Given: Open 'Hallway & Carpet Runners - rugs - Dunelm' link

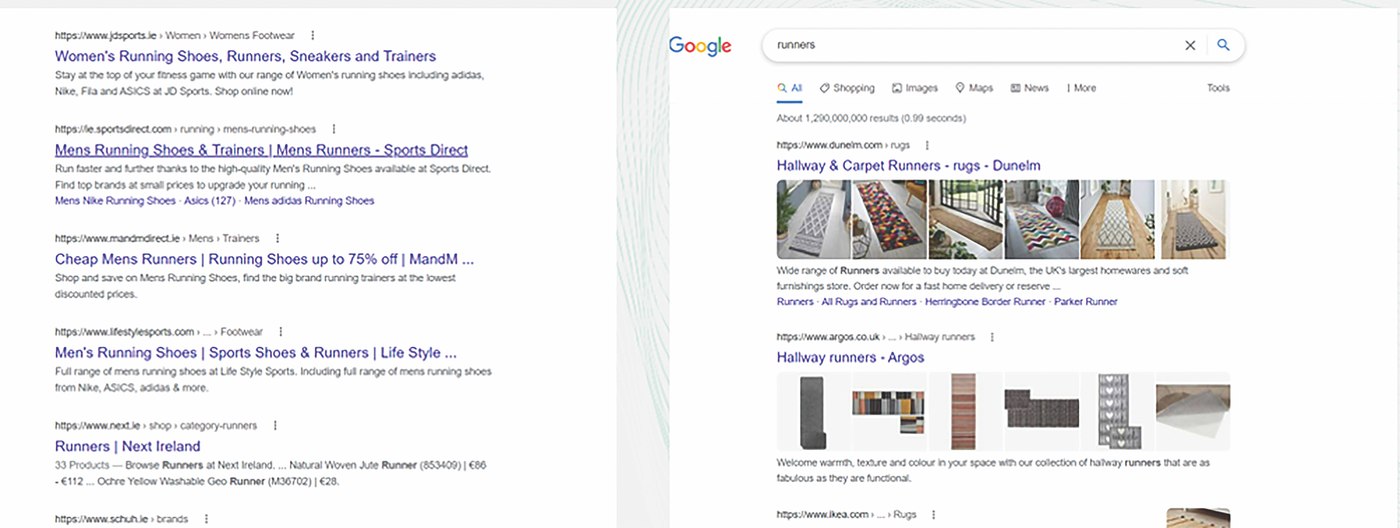Looking at the screenshot, I should coord(909,165).
